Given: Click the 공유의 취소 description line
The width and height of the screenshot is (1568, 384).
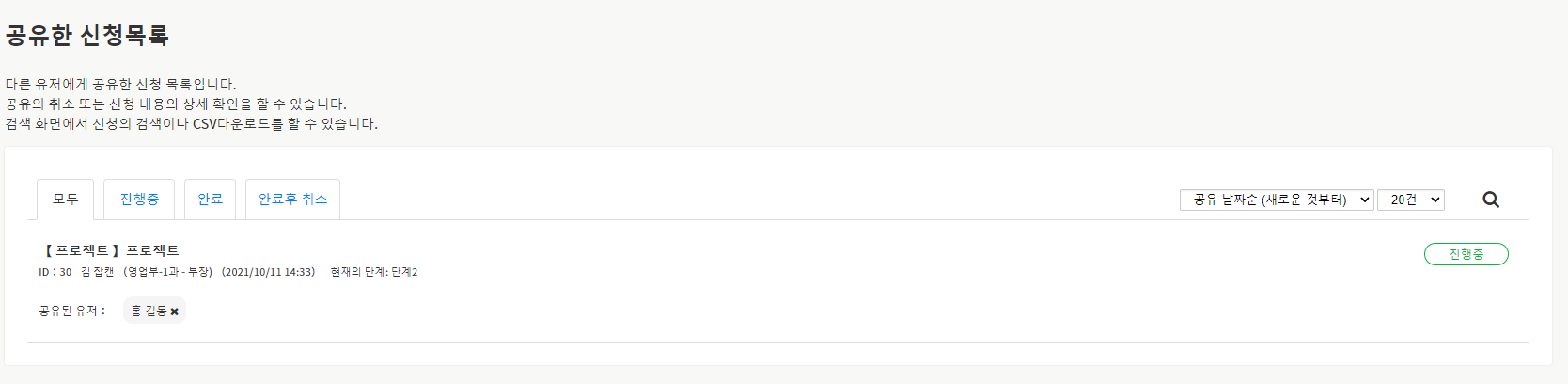Looking at the screenshot, I should [x=176, y=104].
